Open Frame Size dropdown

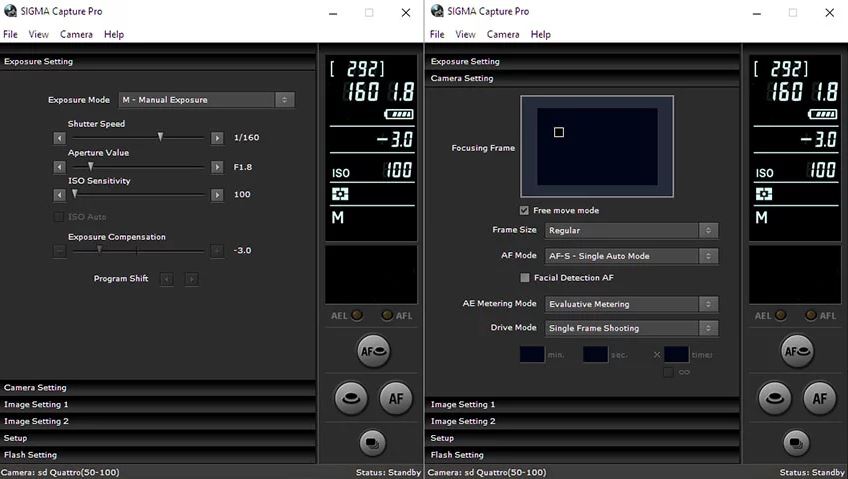coord(632,230)
